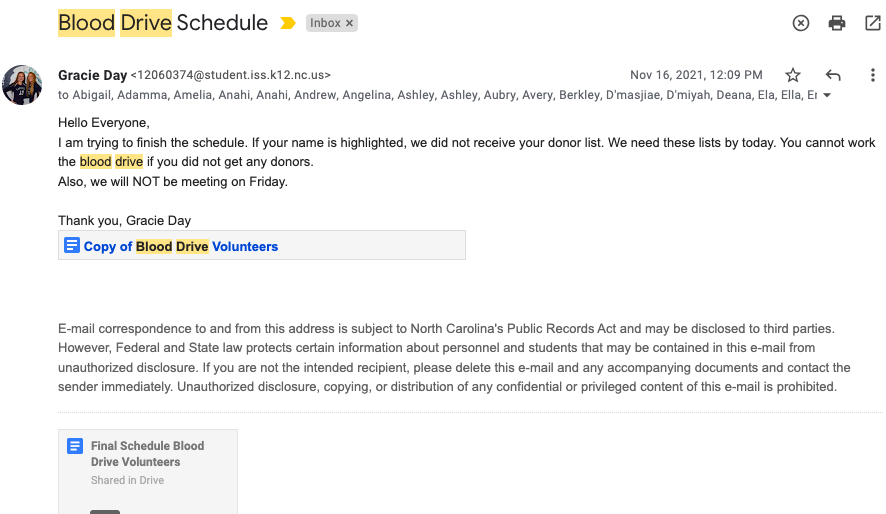Remove the Inbox label with its X
The height and width of the screenshot is (514, 886).
[x=349, y=23]
